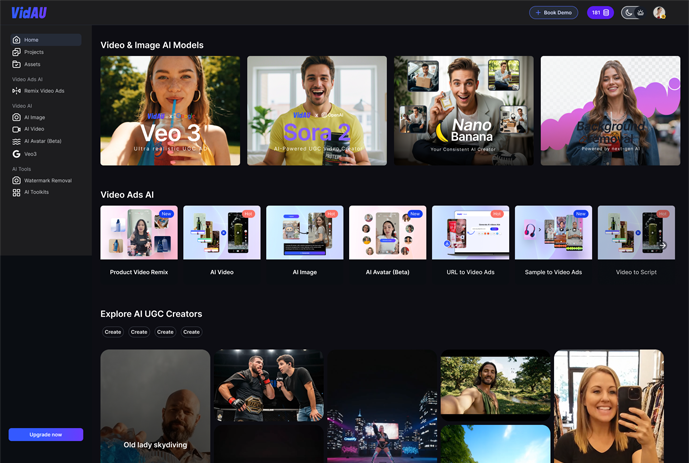Image resolution: width=689 pixels, height=463 pixels.
Task: Open the Home sidebar icon
Action: pyautogui.click(x=16, y=40)
